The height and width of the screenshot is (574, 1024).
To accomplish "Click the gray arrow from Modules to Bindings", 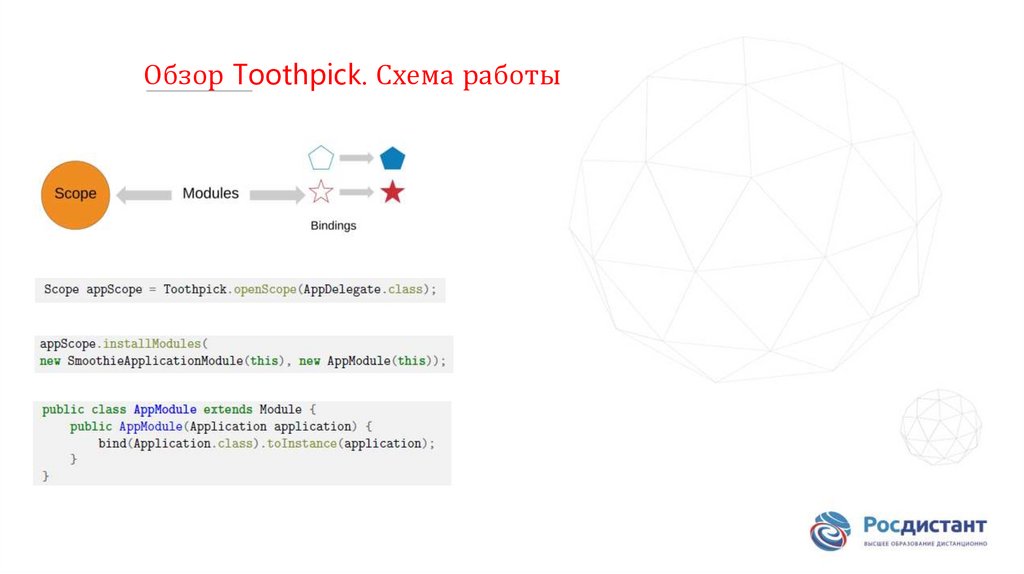I will (x=277, y=195).
